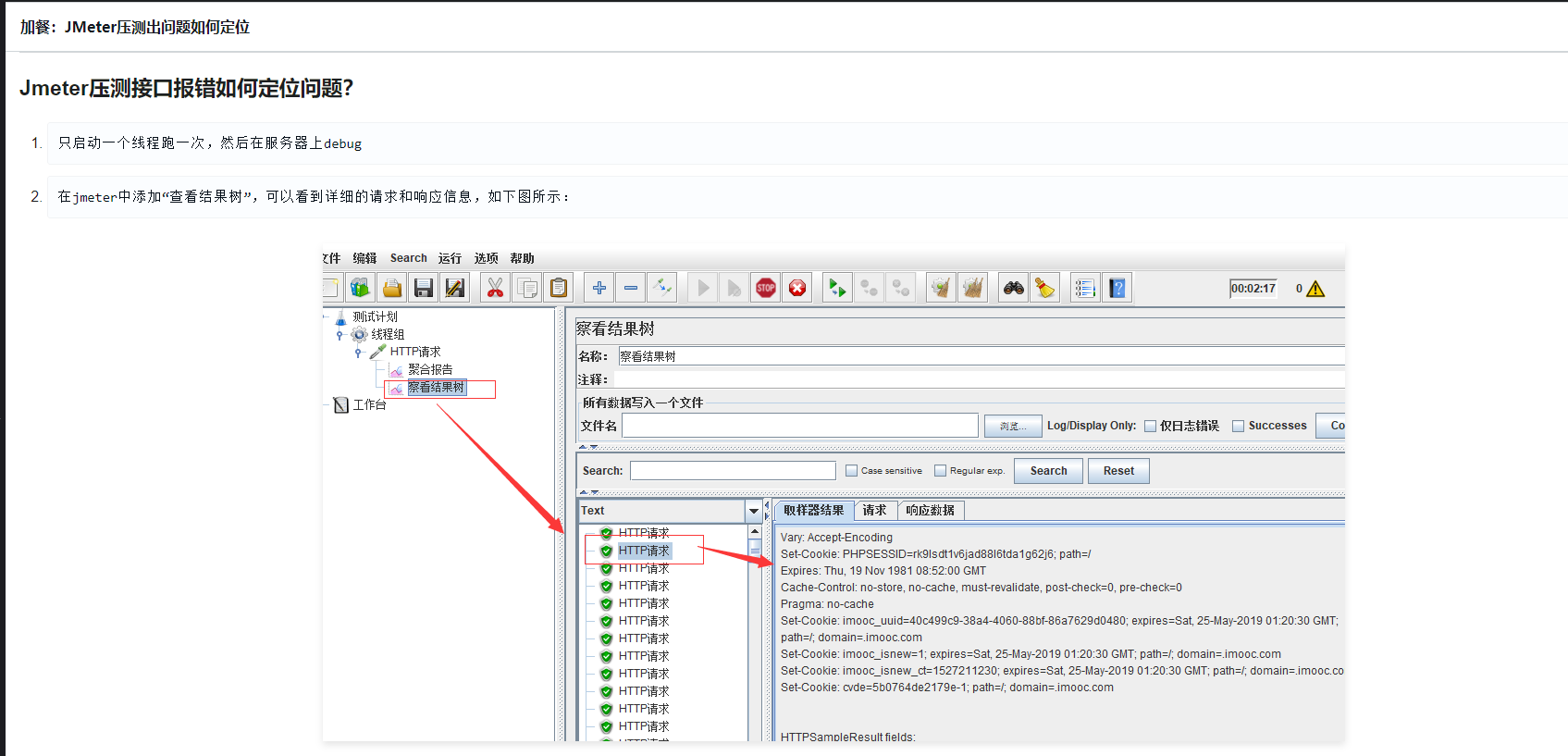Screen dimensions: 1568x756
Task: Click into the 名称 input field
Action: (x=981, y=356)
